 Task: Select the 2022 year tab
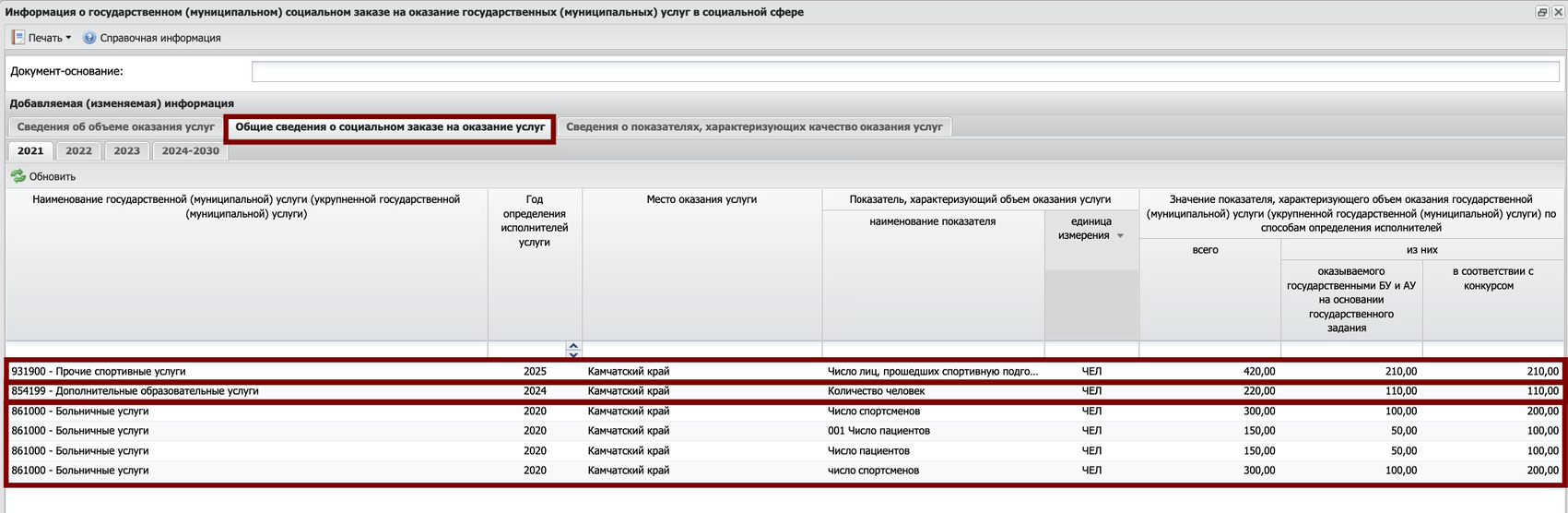tap(78, 151)
